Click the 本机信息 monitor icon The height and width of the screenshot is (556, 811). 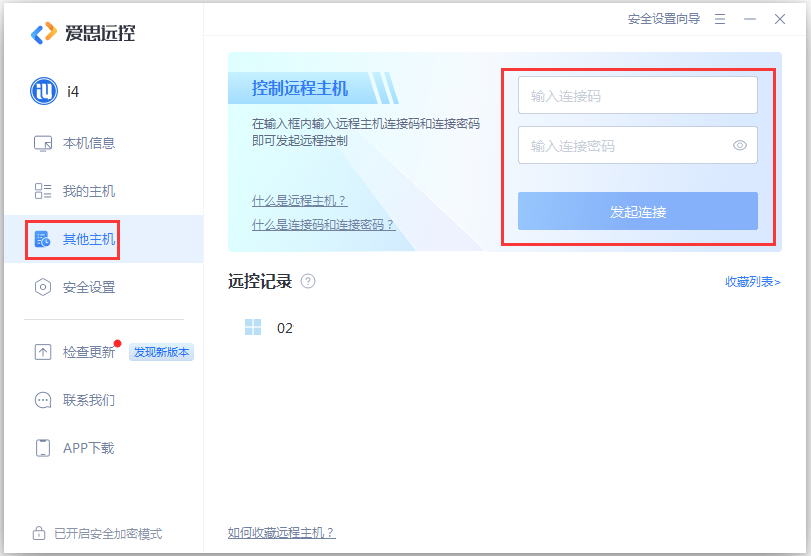(x=43, y=143)
